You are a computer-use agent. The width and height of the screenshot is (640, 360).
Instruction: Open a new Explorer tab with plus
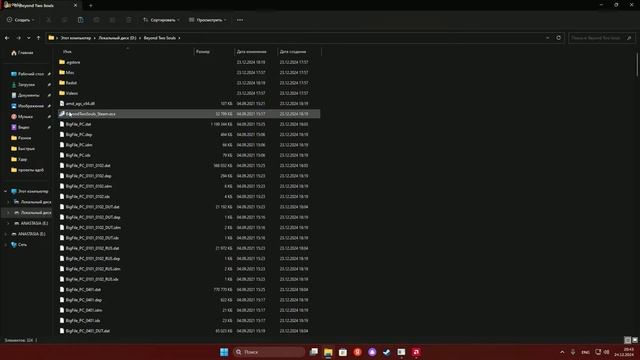[91, 6]
